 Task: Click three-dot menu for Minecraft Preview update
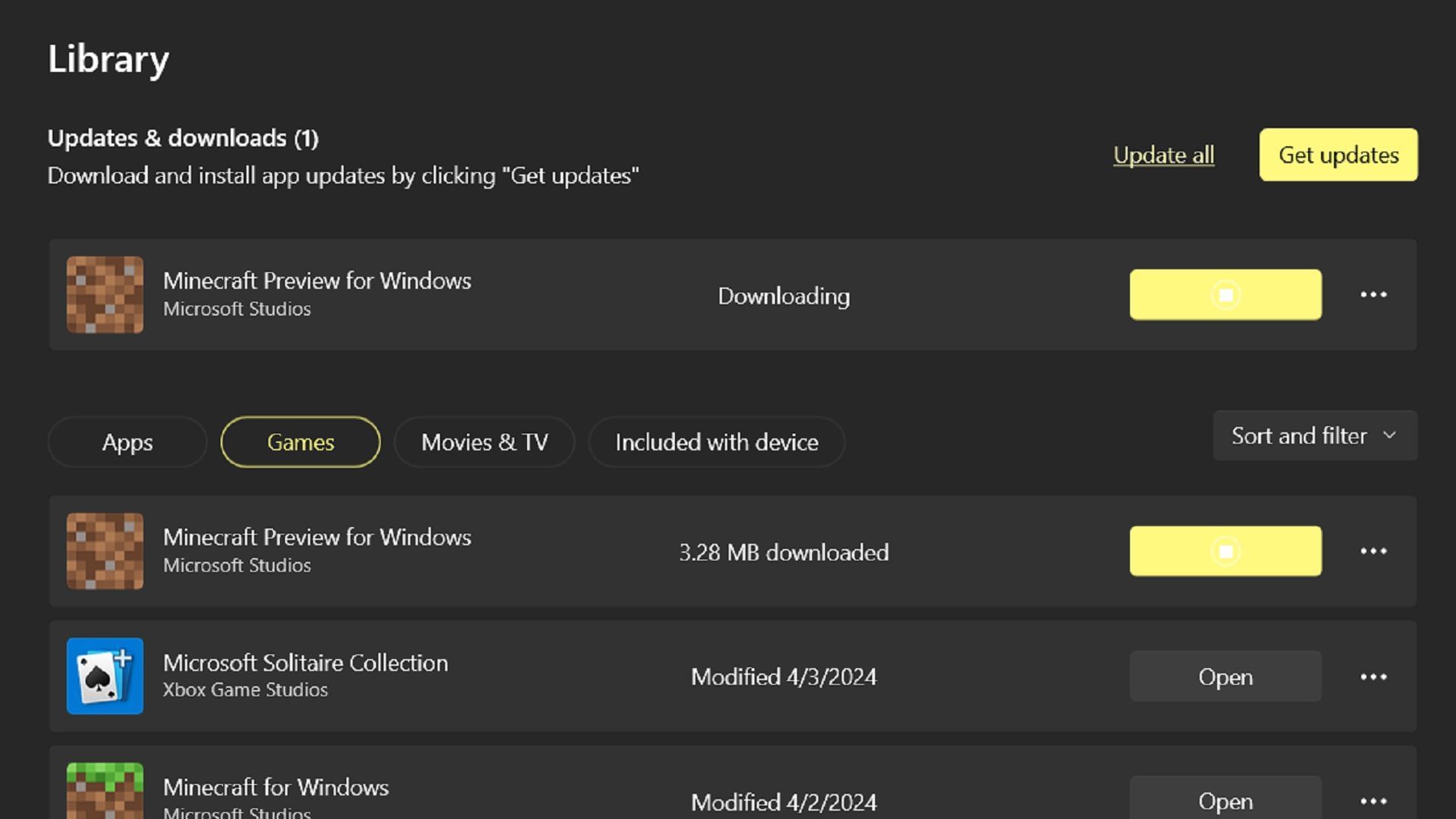1373,294
